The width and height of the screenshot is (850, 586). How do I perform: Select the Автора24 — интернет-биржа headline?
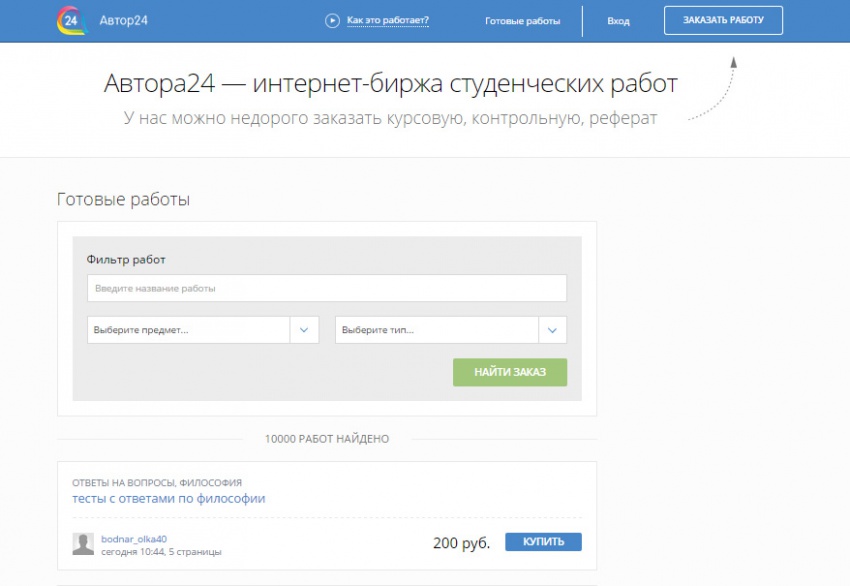[391, 84]
